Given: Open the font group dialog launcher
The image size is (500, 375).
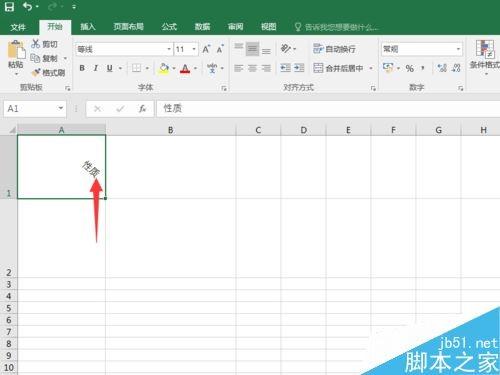Looking at the screenshot, I should pos(224,88).
